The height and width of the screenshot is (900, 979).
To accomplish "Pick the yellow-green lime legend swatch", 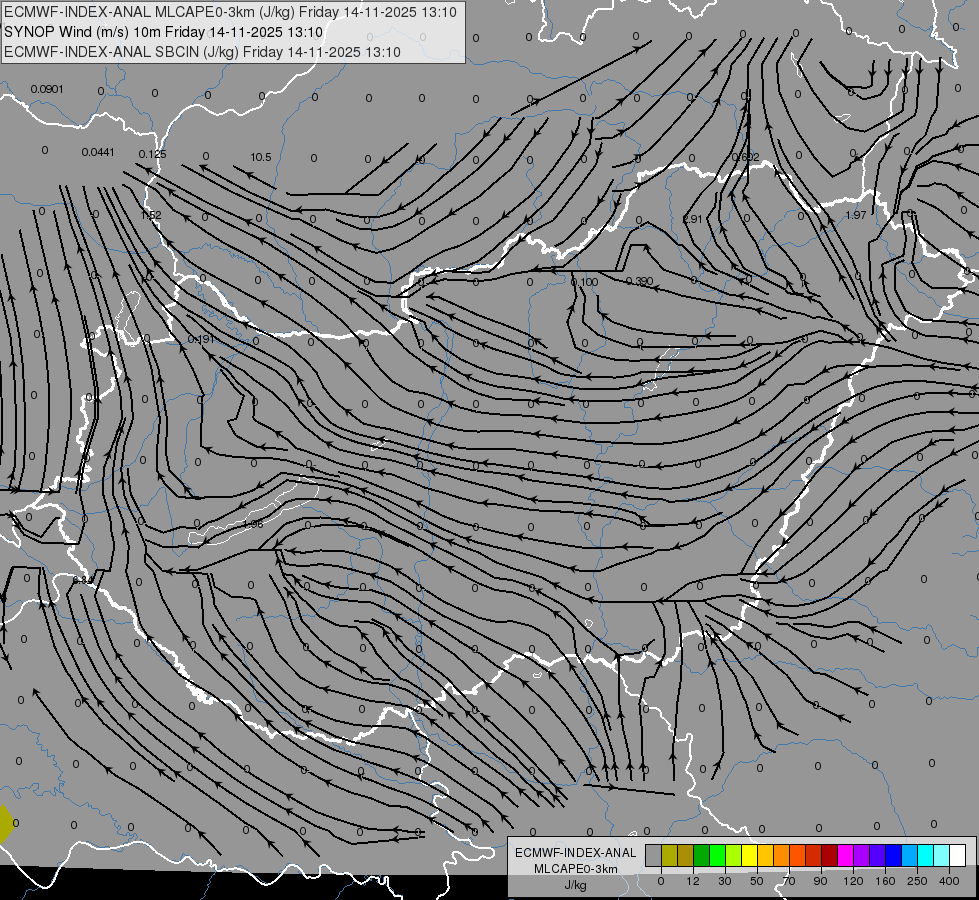I will click(734, 855).
